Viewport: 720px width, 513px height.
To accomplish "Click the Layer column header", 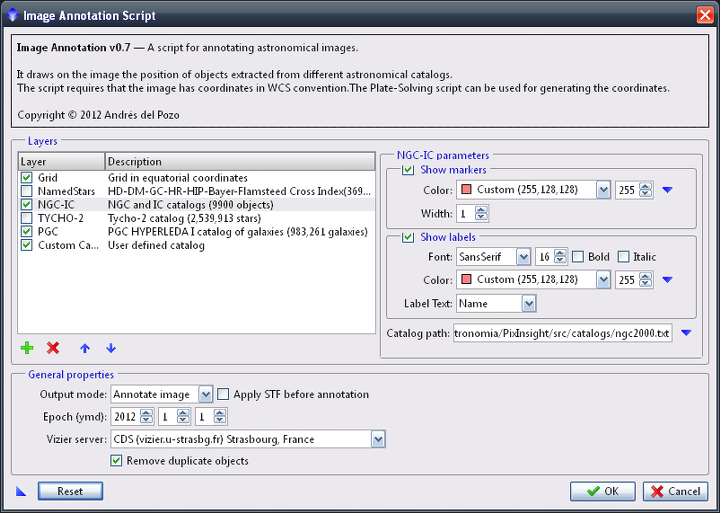I will pos(62,162).
